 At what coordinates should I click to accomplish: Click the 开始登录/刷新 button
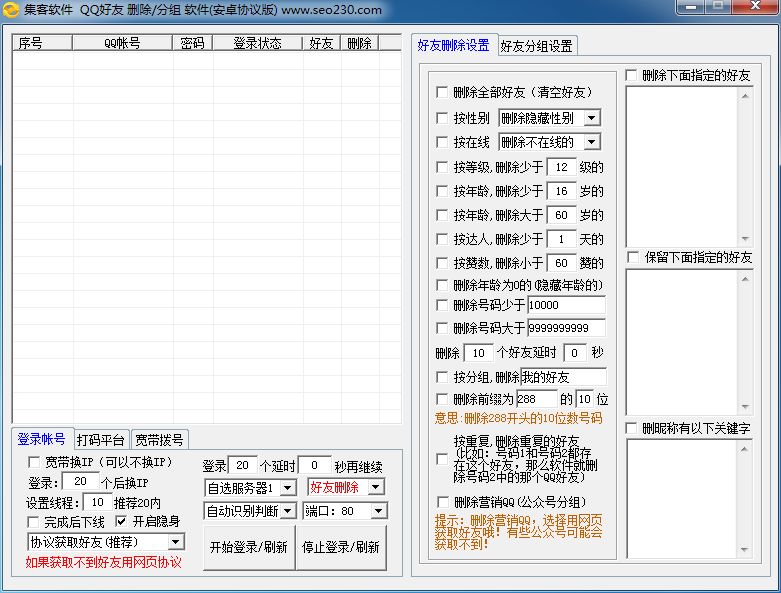pyautogui.click(x=248, y=547)
